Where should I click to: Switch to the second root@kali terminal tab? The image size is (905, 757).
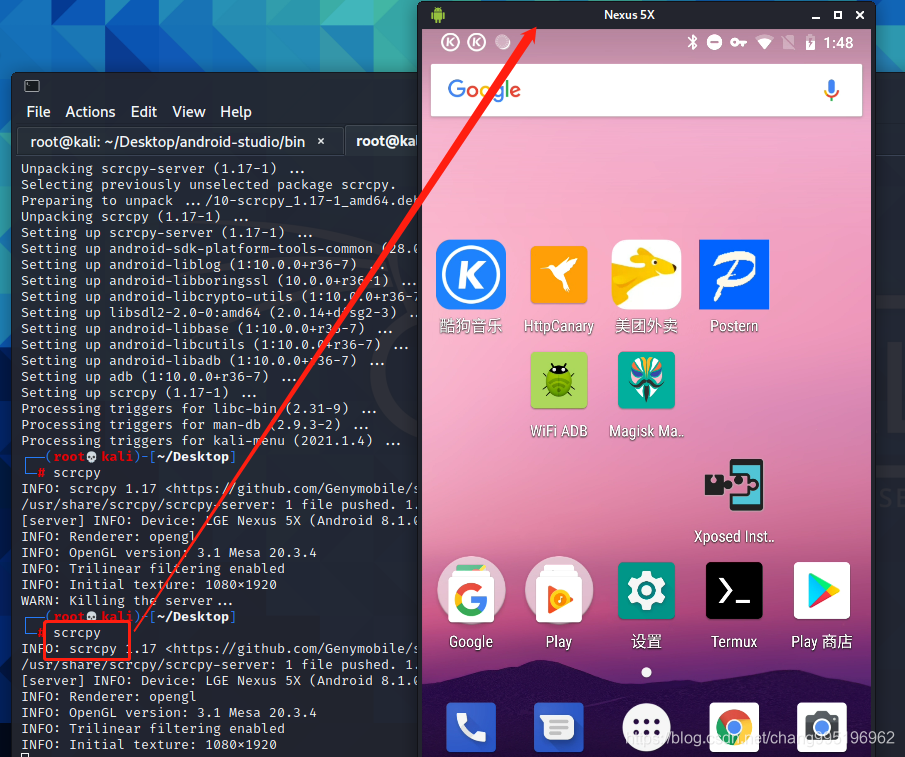(382, 141)
